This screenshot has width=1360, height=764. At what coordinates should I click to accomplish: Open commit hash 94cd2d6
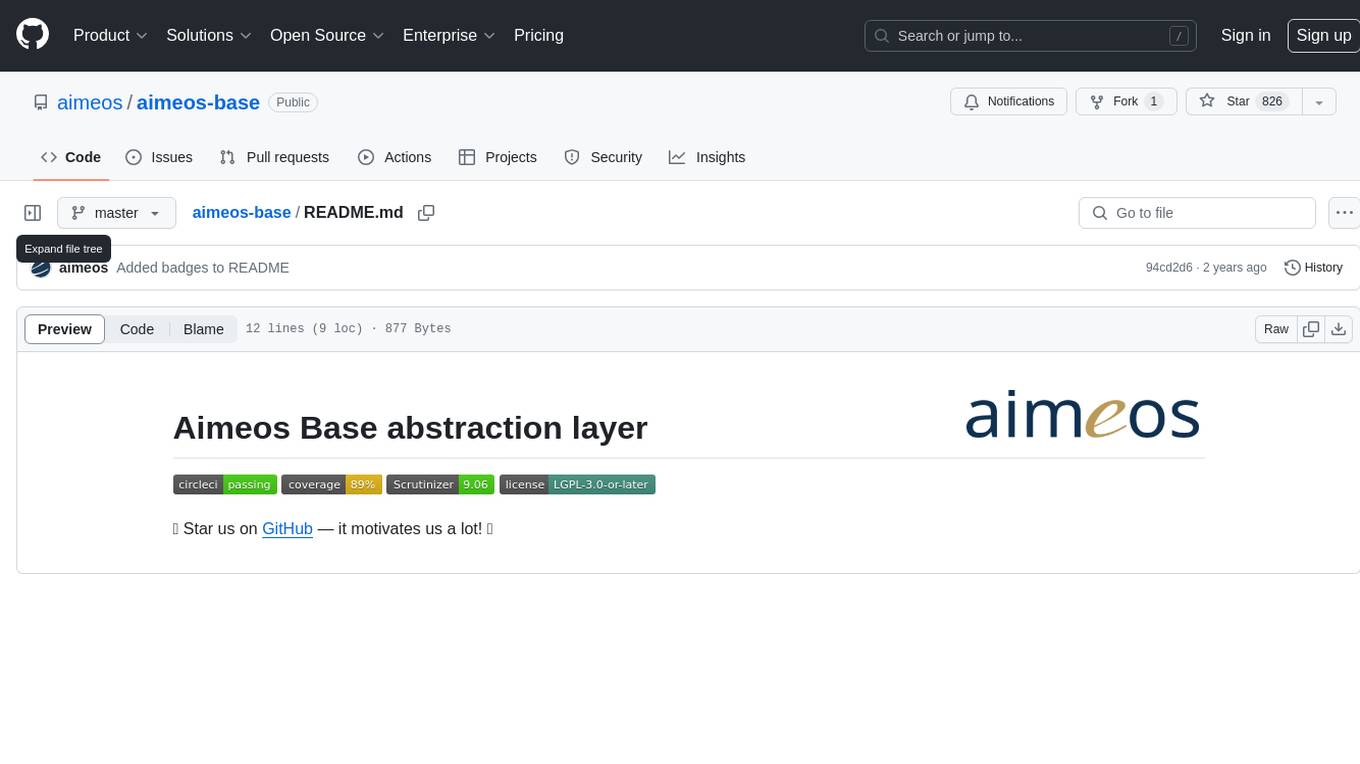click(x=1169, y=268)
